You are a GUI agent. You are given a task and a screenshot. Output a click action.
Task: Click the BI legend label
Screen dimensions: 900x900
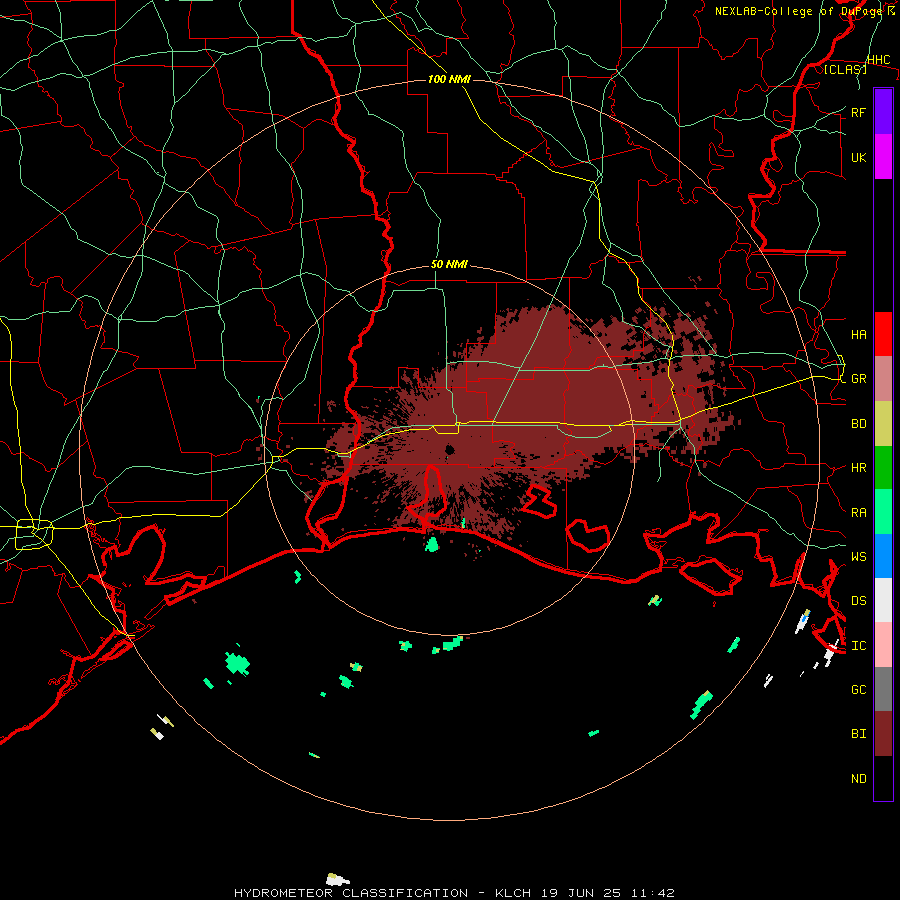(858, 734)
